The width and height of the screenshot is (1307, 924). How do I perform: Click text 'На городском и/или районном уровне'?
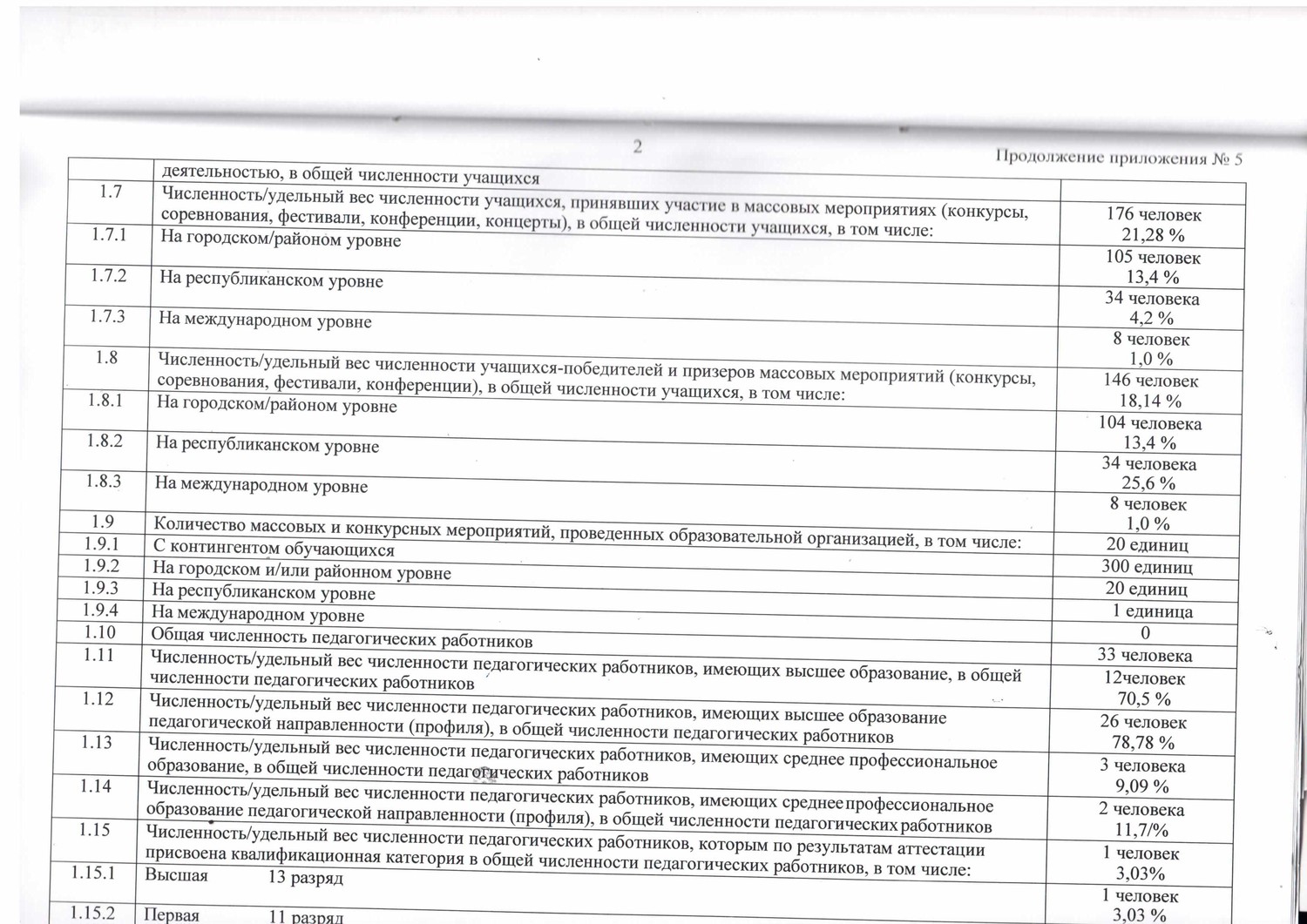point(301,570)
